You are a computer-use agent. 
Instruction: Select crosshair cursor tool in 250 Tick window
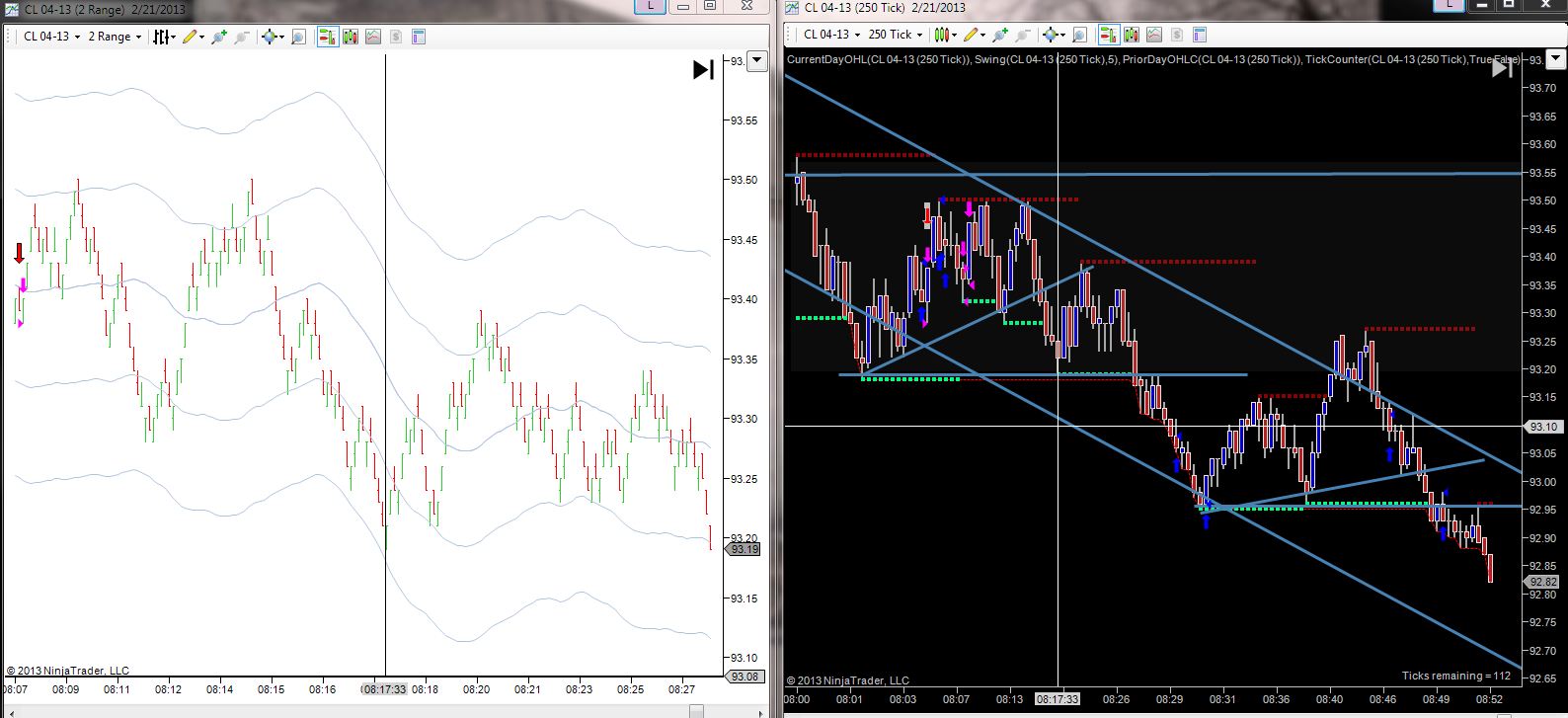pos(1050,35)
